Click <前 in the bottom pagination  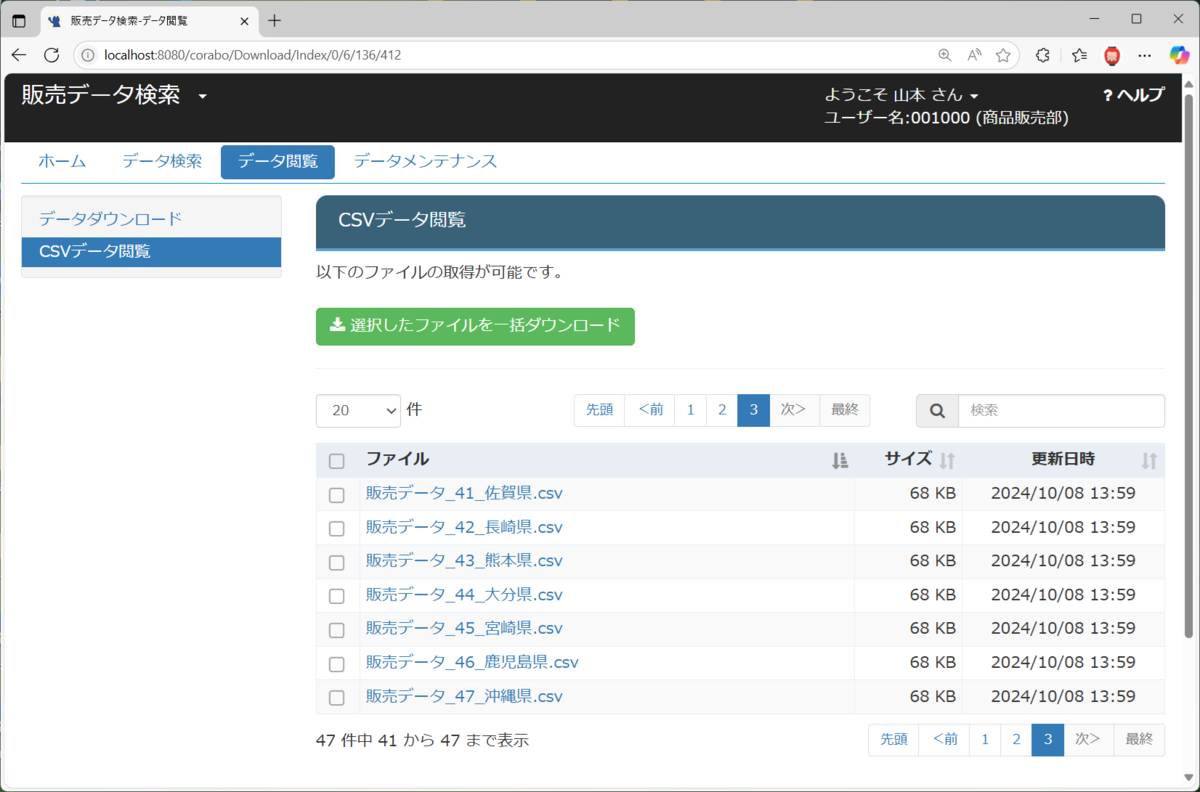(x=945, y=740)
